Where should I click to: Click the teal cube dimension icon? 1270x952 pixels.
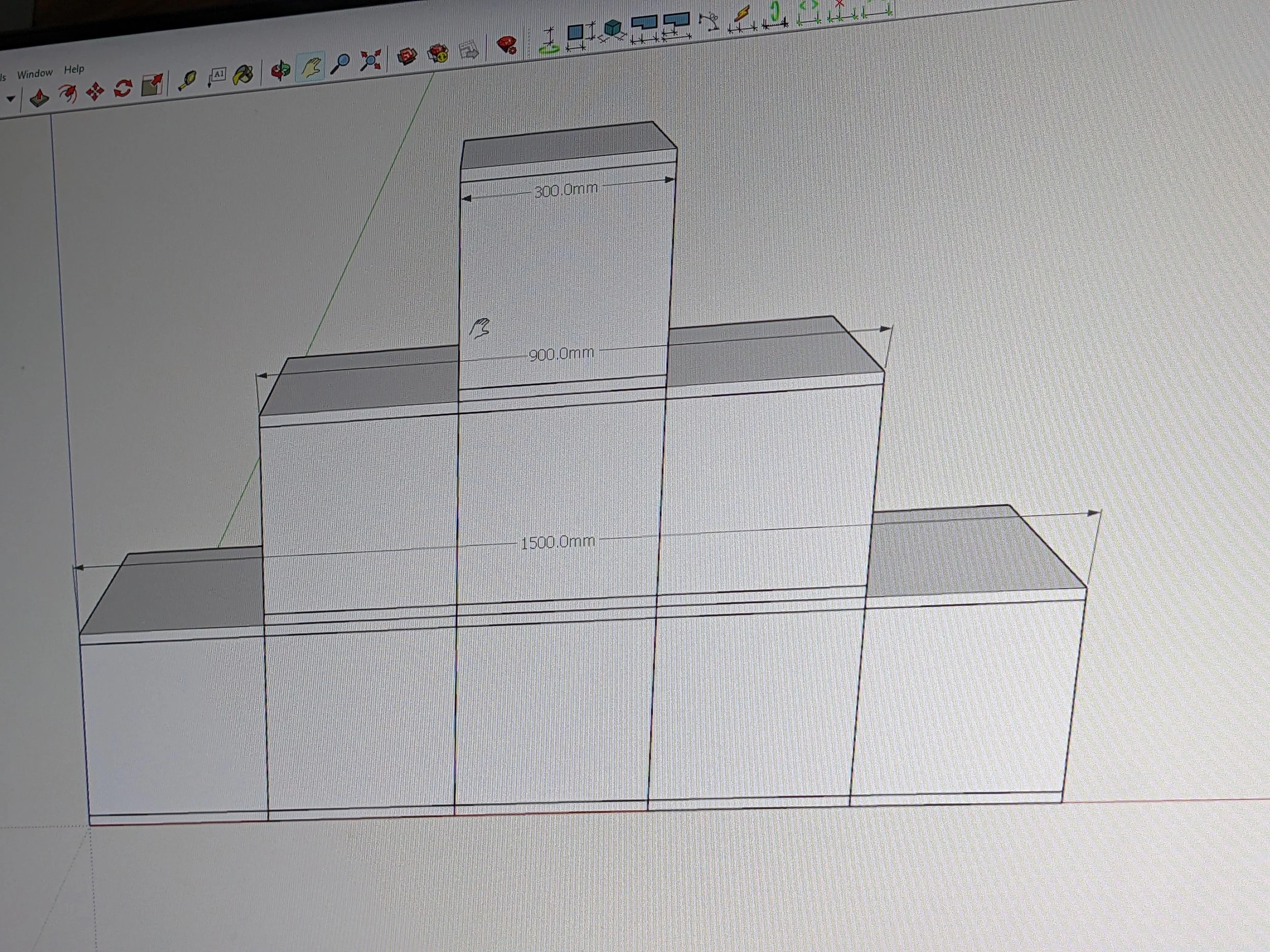click(x=612, y=31)
